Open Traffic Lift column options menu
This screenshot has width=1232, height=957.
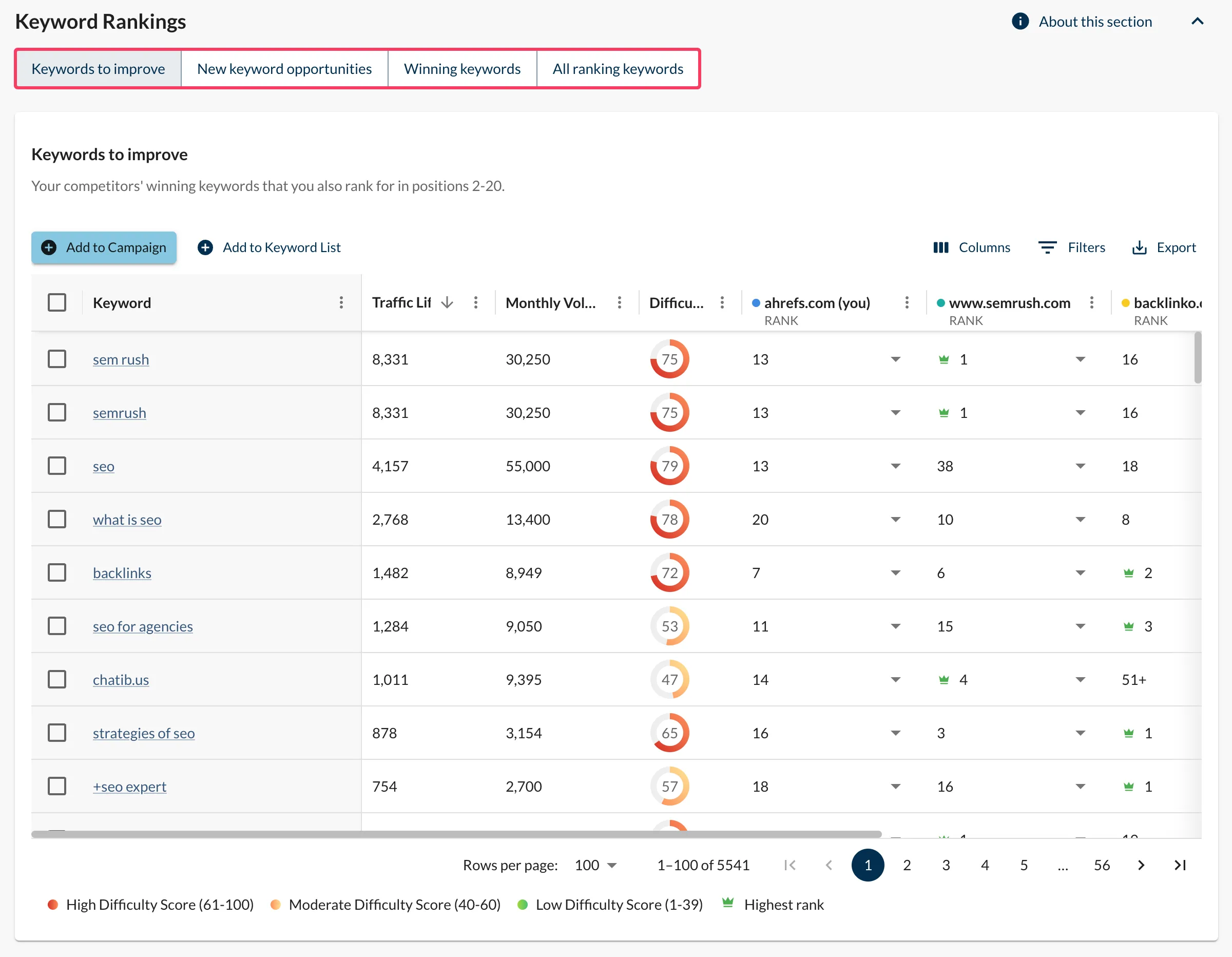click(x=475, y=302)
